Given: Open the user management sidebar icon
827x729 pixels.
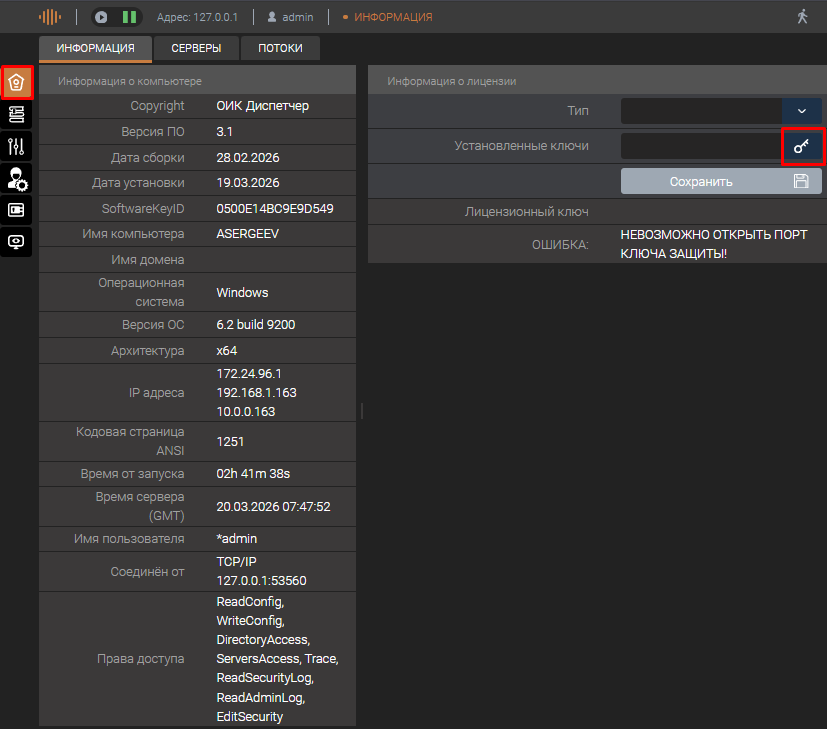Looking at the screenshot, I should point(17,178).
